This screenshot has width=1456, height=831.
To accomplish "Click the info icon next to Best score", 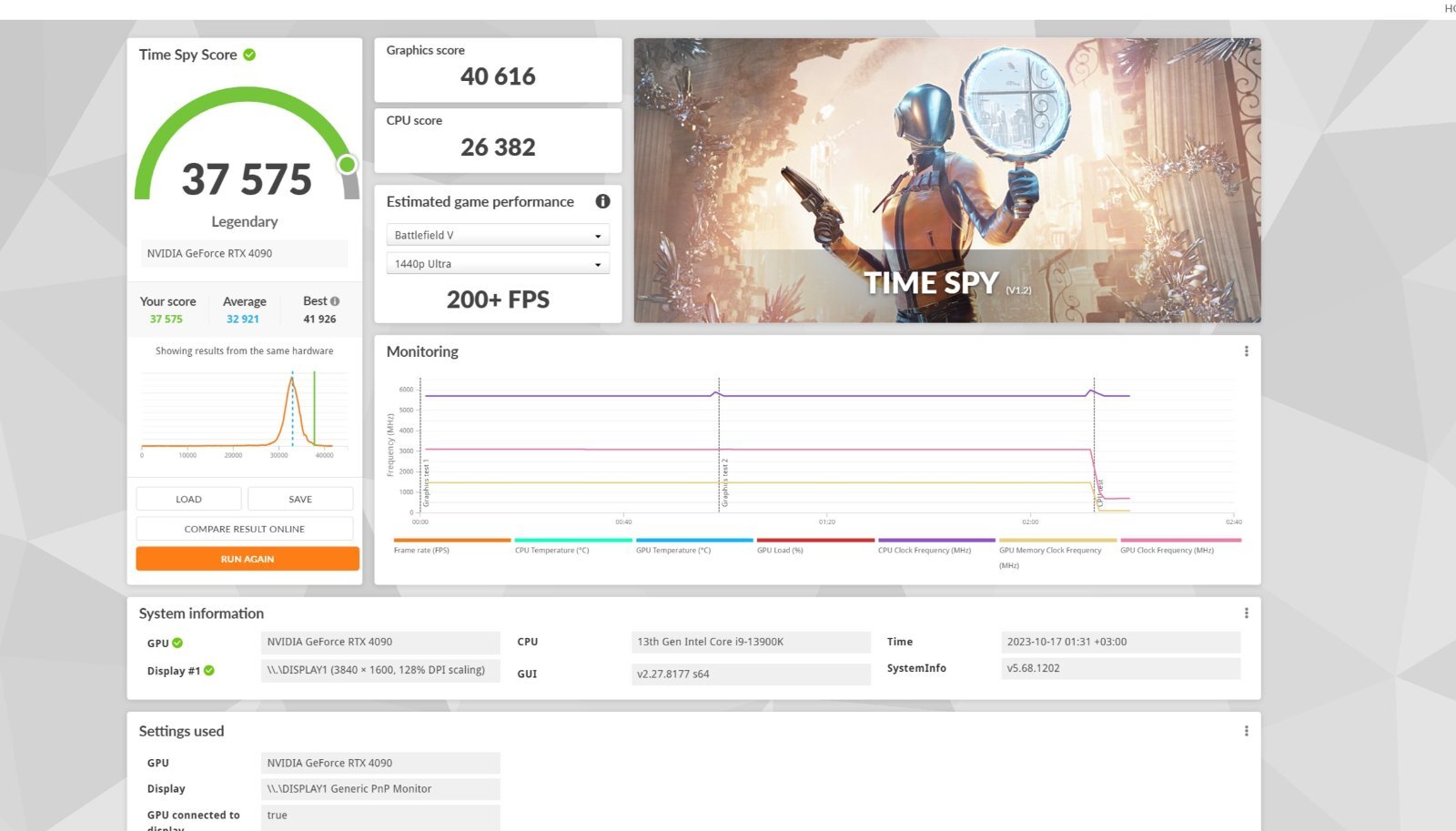I will click(335, 301).
